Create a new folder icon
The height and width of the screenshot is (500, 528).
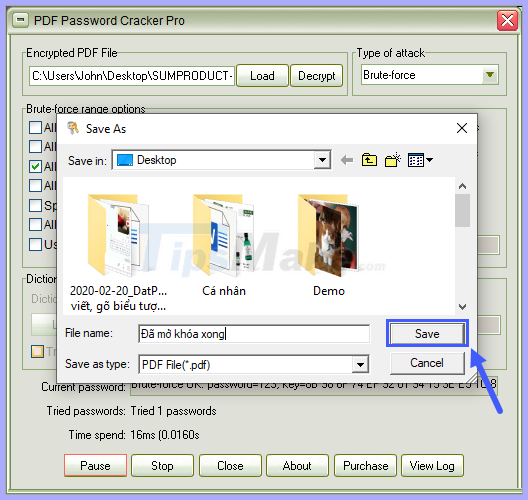(x=393, y=160)
